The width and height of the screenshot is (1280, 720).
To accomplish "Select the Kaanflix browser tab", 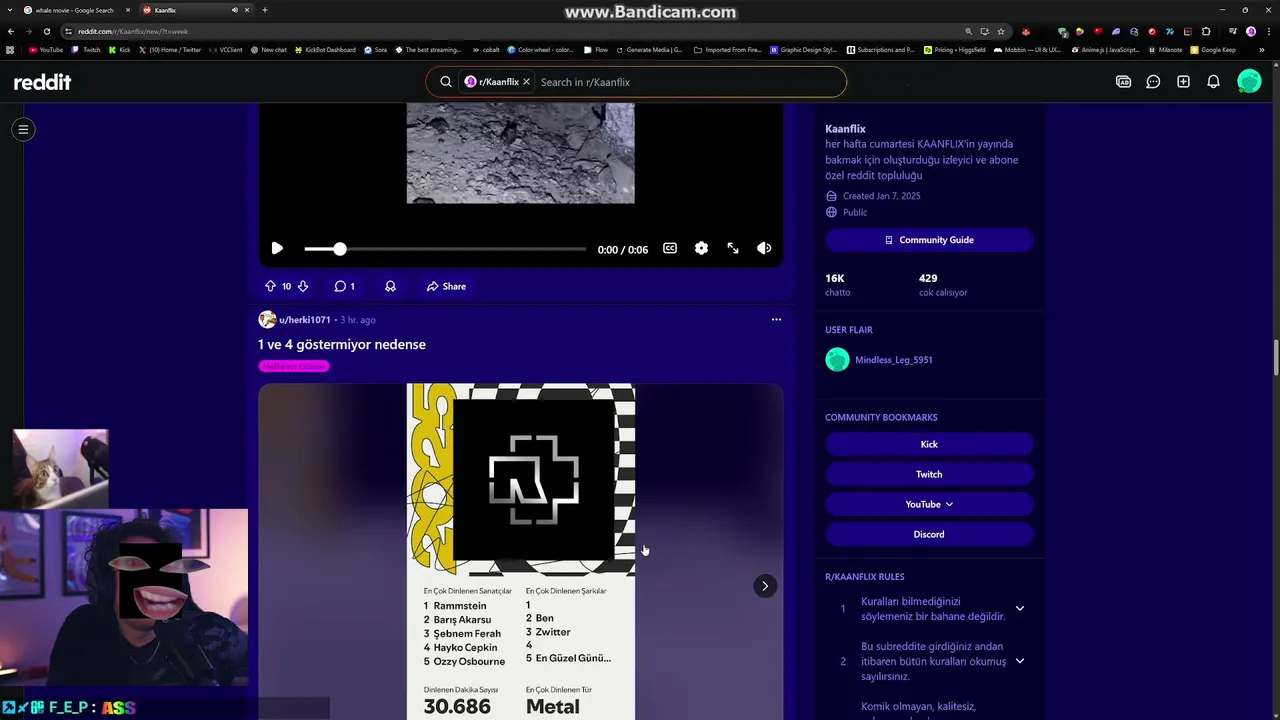I will point(195,10).
